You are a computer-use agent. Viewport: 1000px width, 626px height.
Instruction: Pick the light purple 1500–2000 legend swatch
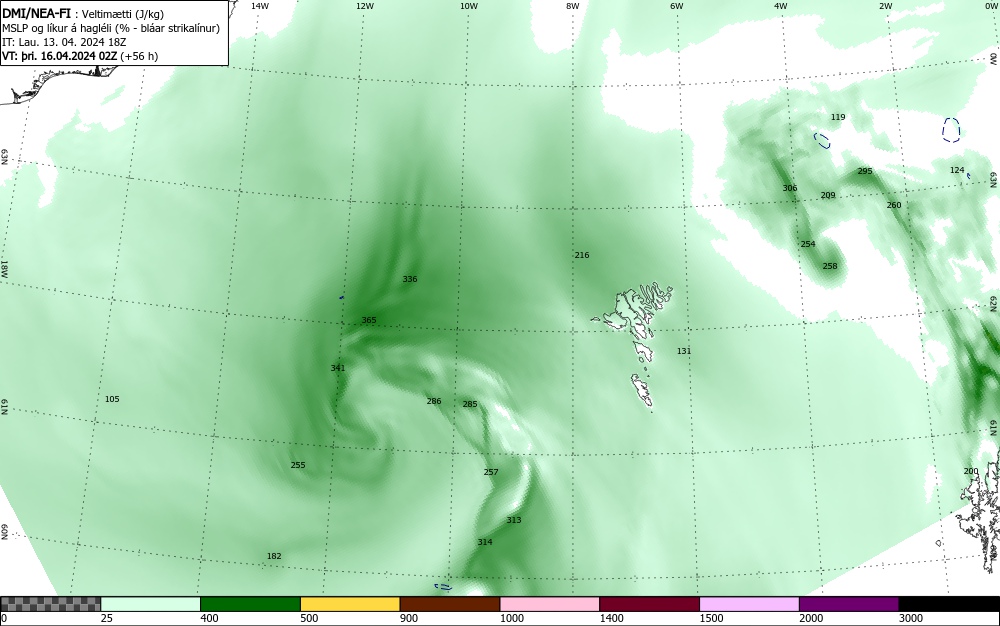click(x=749, y=604)
